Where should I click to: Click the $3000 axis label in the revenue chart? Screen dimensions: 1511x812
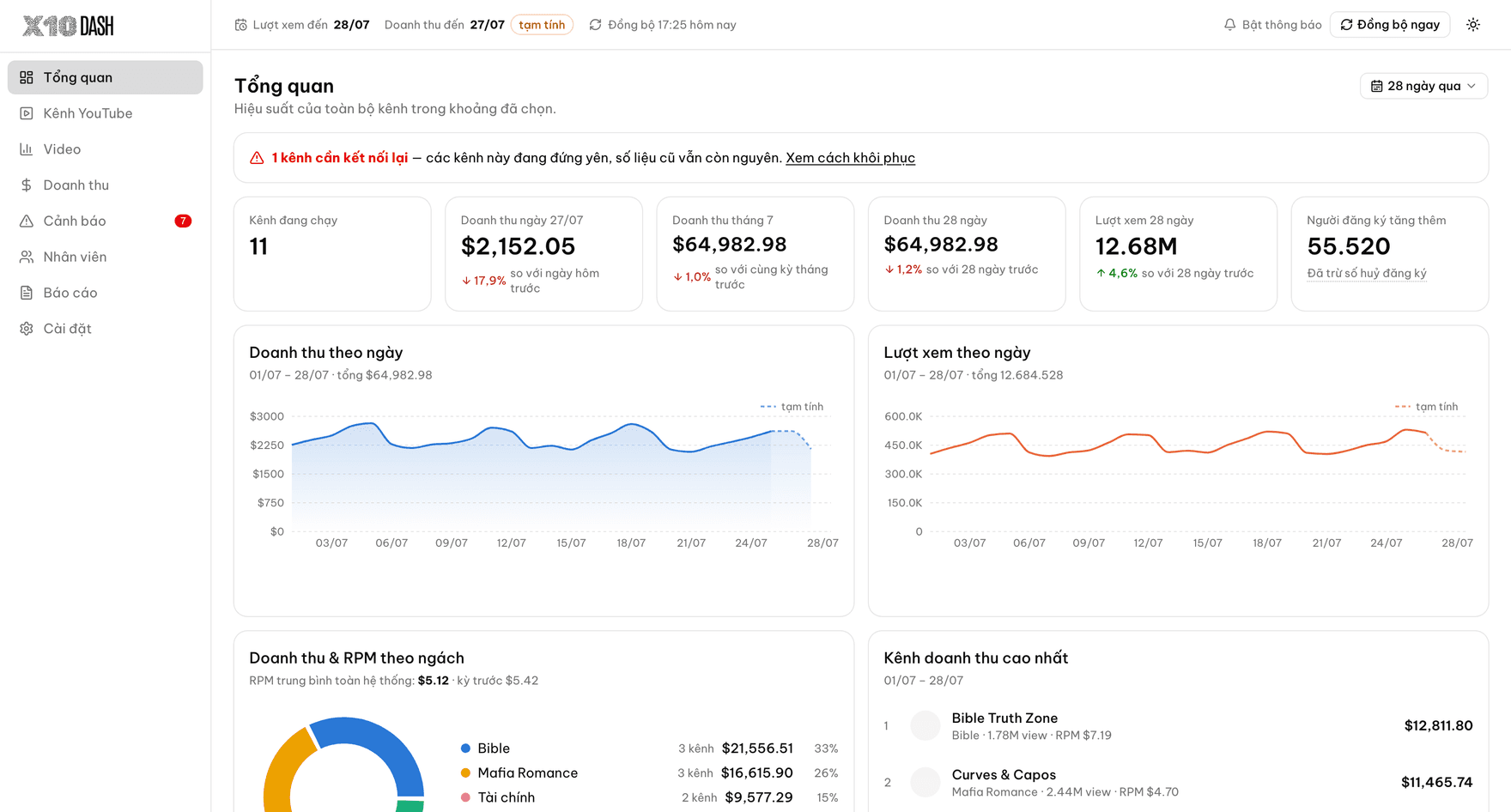click(267, 416)
